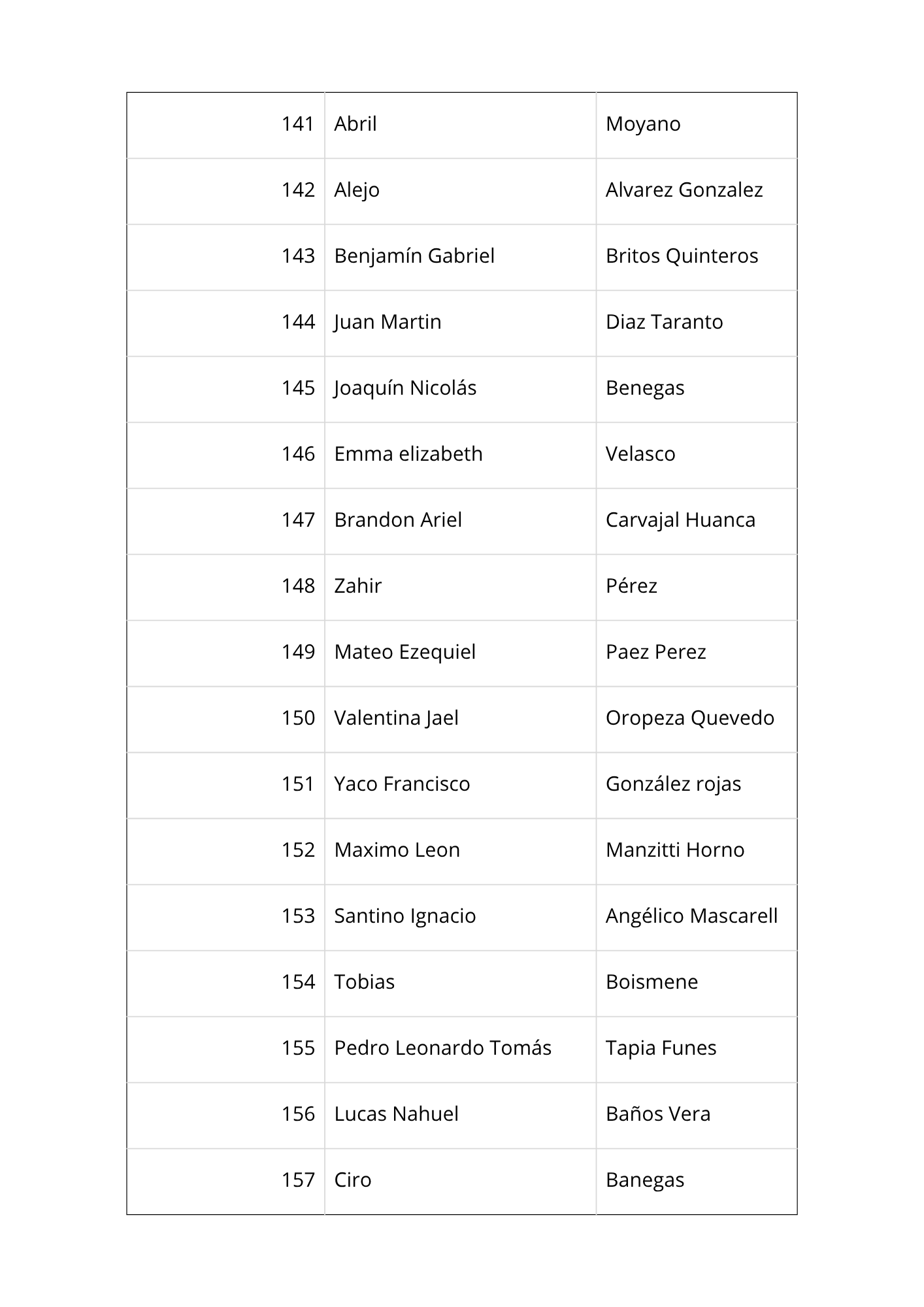Select the name Valentina Jael
Screen dimensions: 924x1307
396,718
